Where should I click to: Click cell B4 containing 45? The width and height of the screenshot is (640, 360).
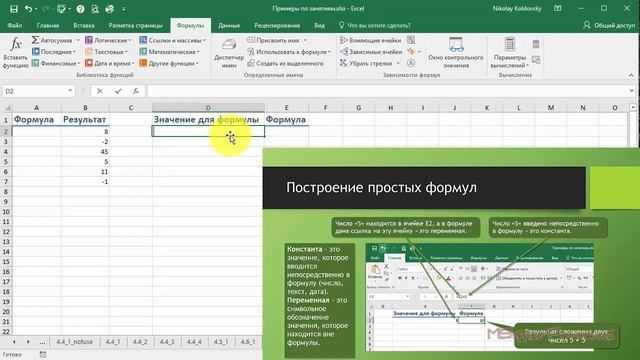click(x=85, y=152)
